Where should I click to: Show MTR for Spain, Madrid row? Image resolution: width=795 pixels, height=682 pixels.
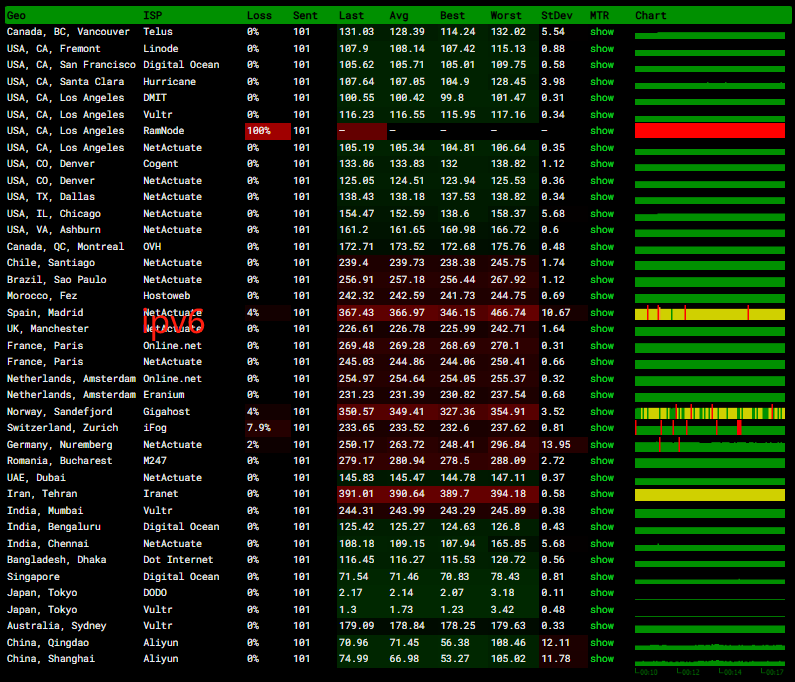pos(602,313)
